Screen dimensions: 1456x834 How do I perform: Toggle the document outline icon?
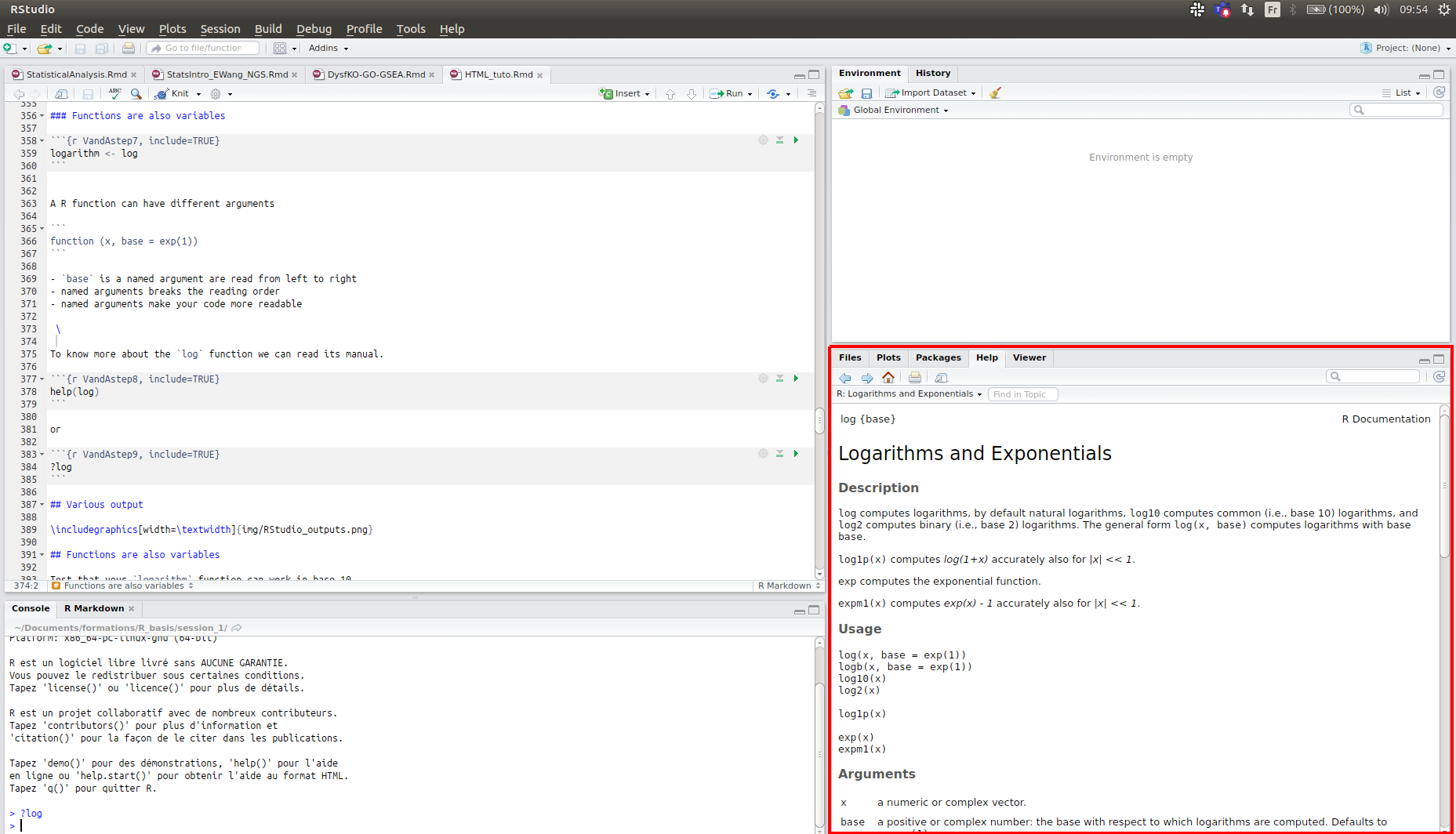pyautogui.click(x=812, y=93)
